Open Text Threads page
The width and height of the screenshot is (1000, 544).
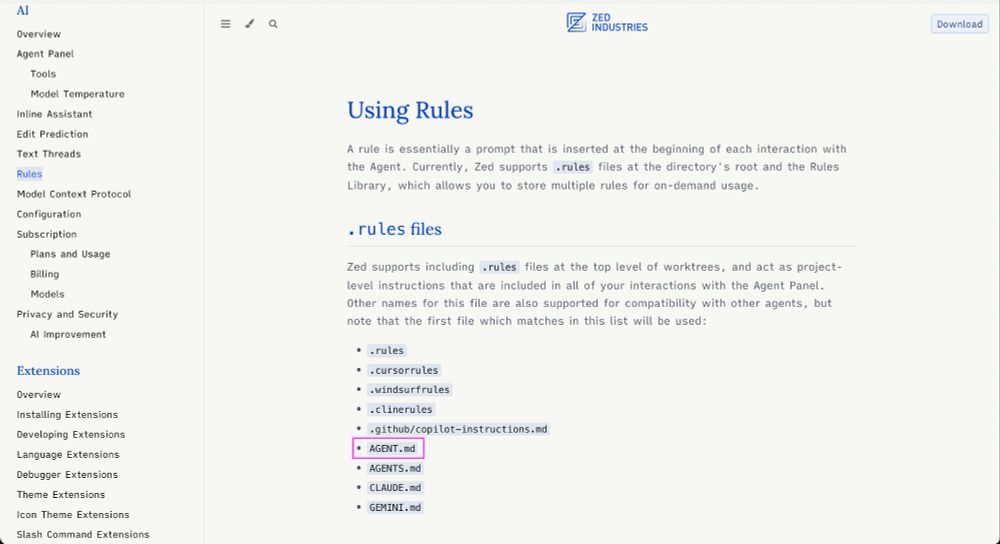click(48, 154)
